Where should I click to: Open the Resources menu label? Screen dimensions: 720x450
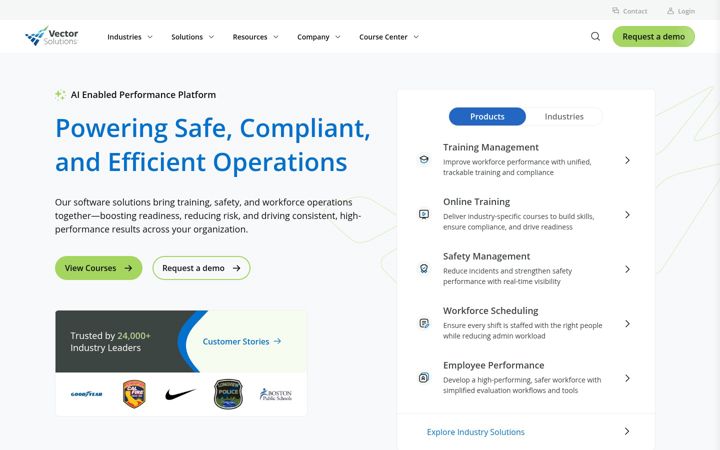[x=250, y=37]
